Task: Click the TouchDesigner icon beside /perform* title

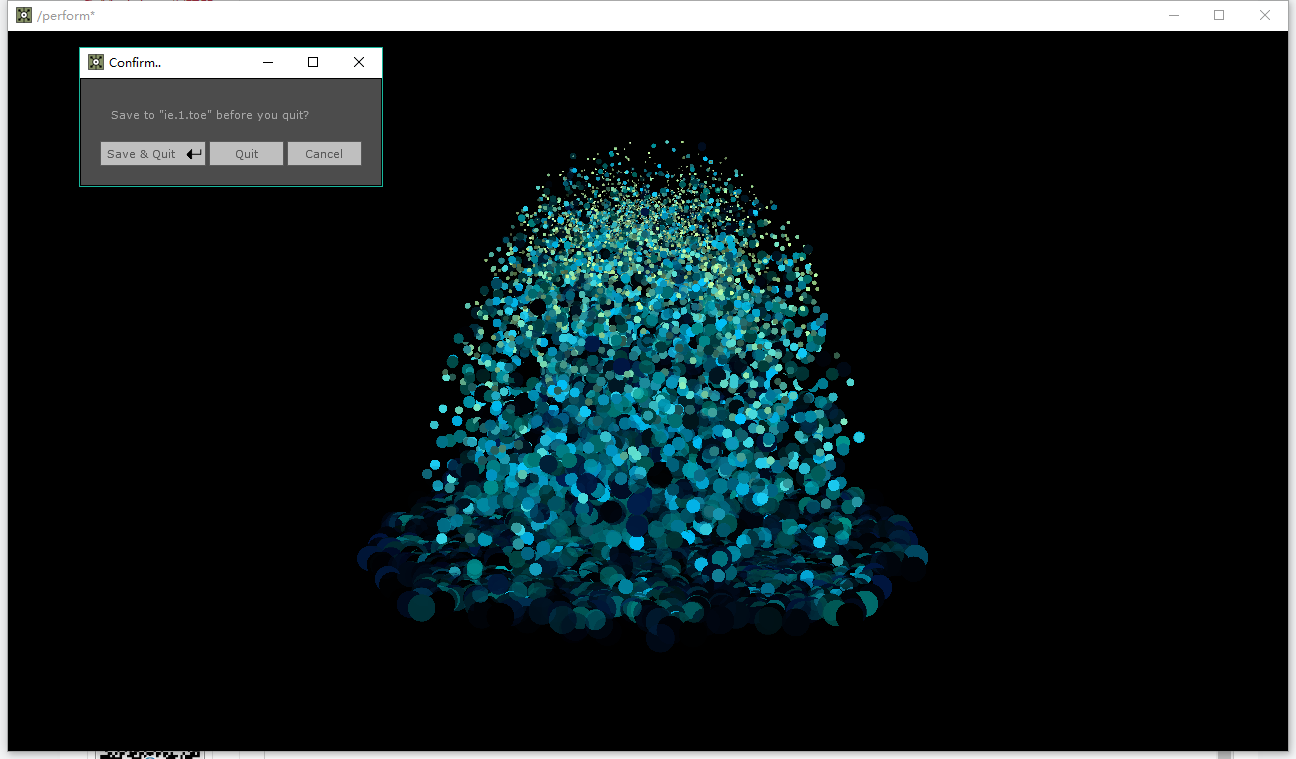Action: pyautogui.click(x=23, y=15)
